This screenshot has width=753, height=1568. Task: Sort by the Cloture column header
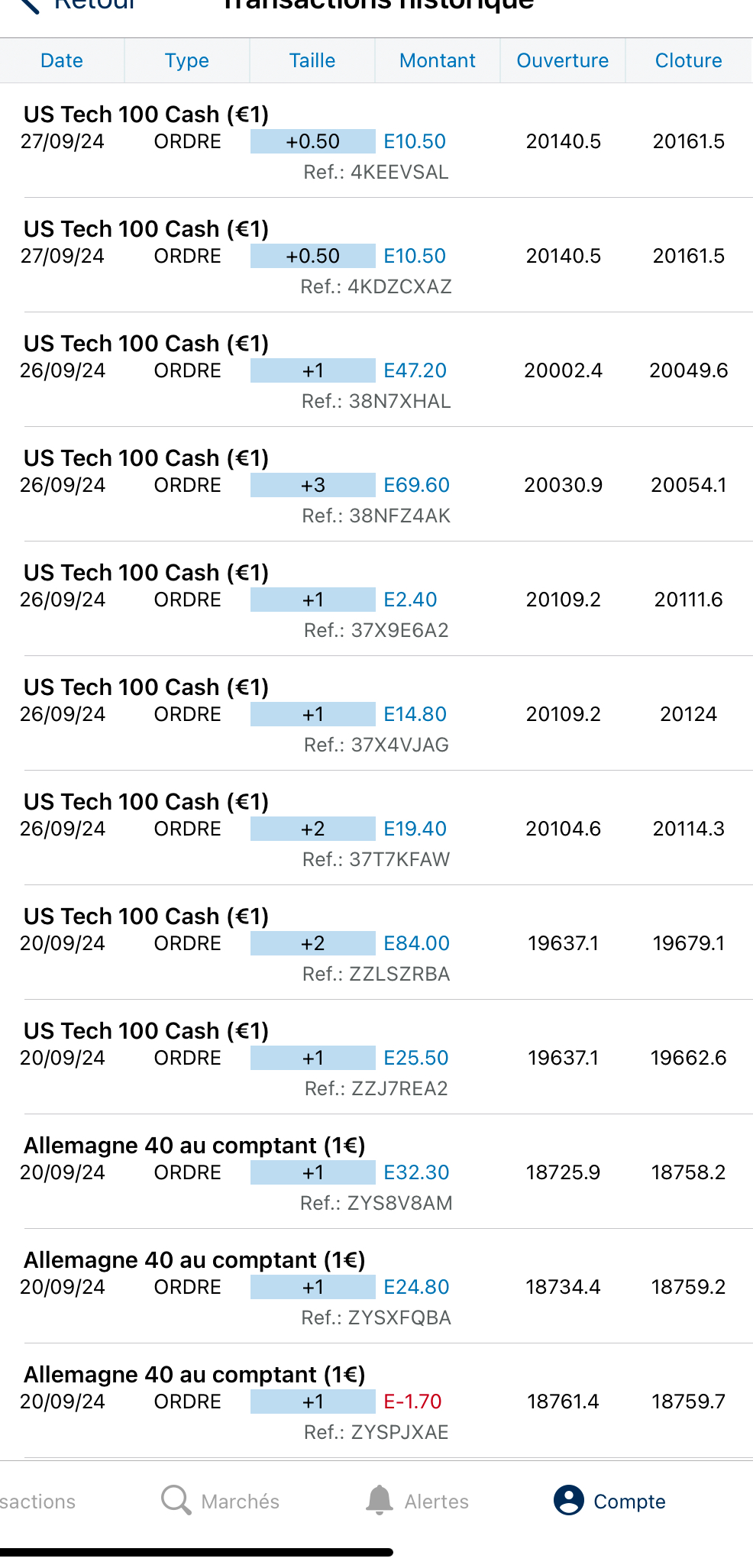click(688, 60)
